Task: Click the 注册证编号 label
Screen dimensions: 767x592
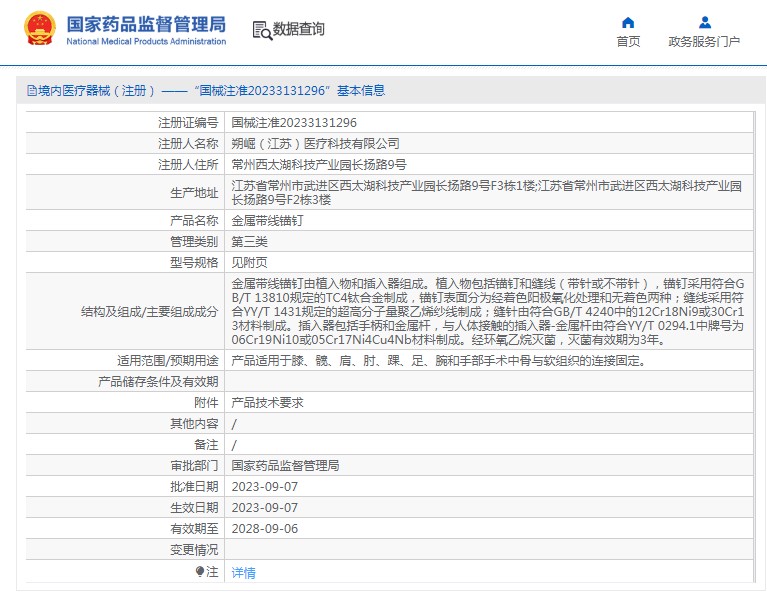Action: point(188,123)
